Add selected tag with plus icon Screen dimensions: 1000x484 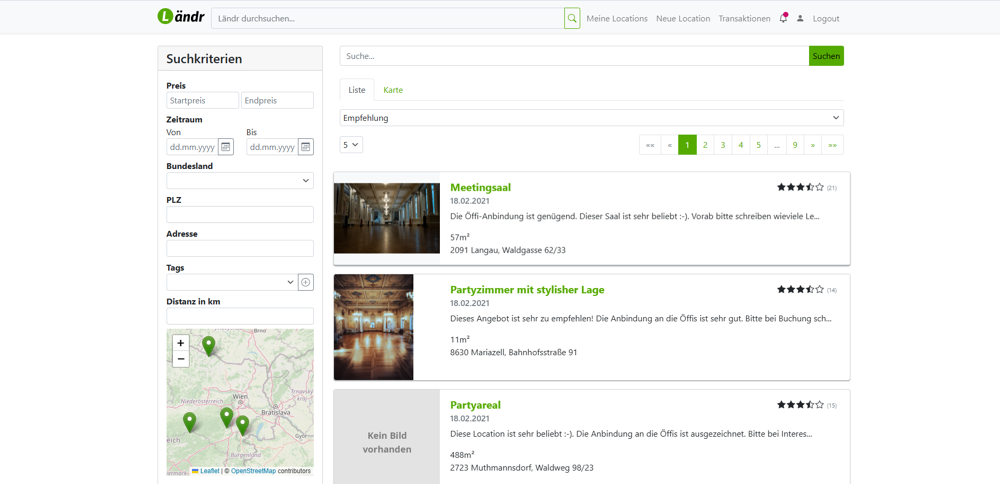click(306, 282)
